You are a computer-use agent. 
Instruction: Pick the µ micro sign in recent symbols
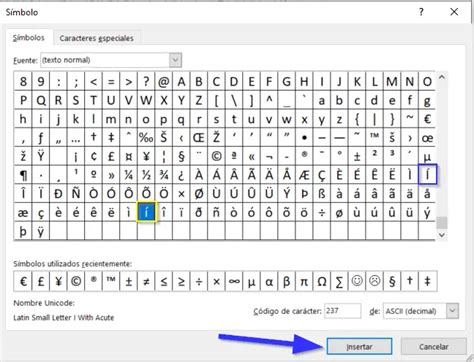click(251, 282)
